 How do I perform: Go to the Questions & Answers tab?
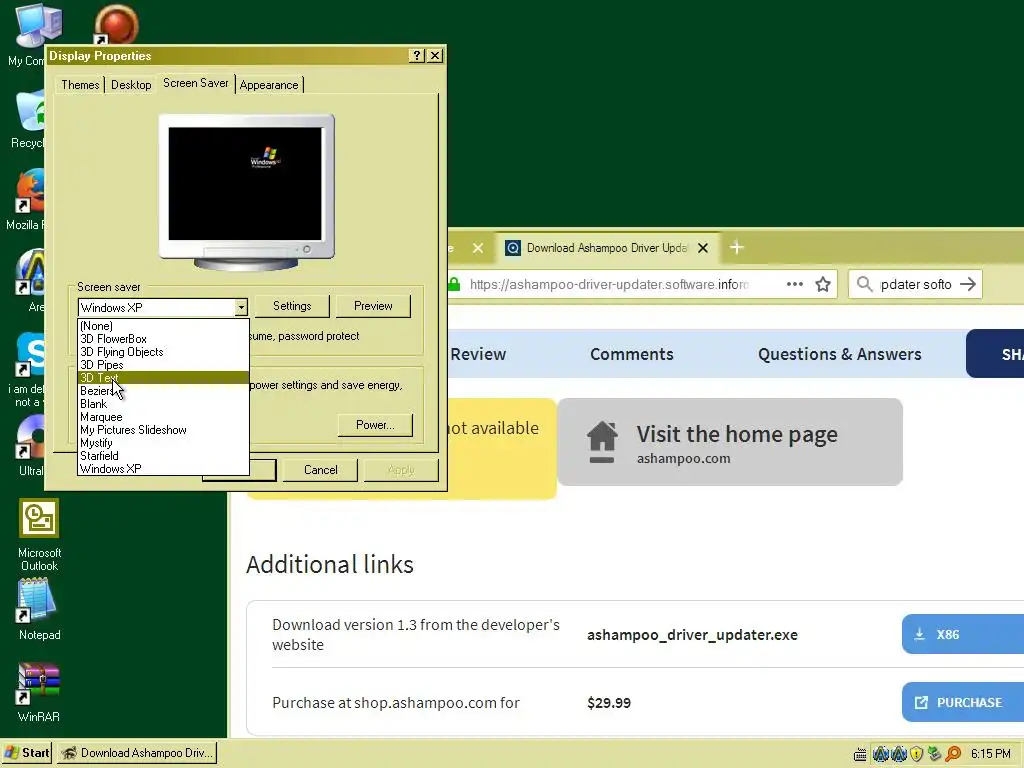click(839, 354)
